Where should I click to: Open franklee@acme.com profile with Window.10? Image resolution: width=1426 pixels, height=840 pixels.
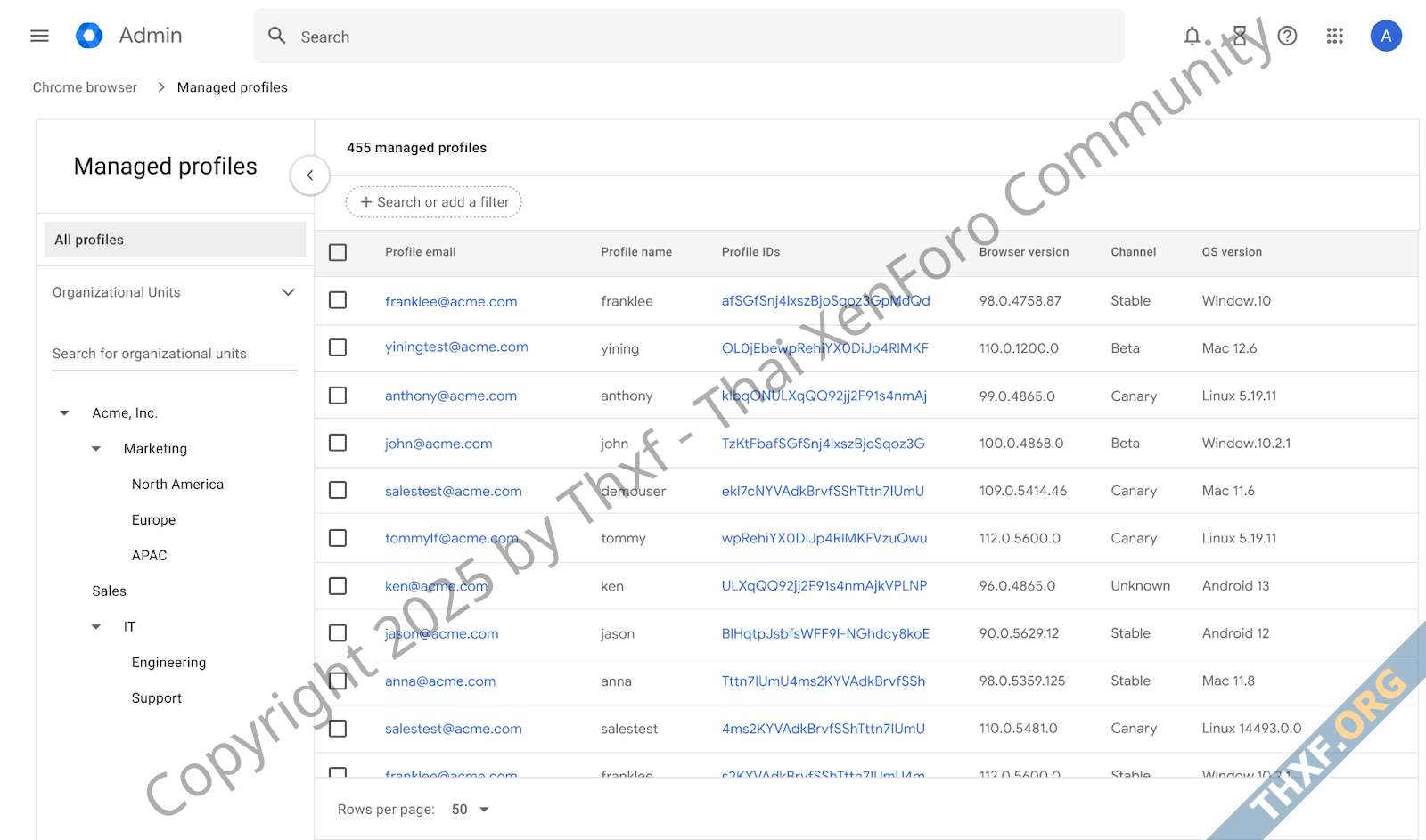[451, 301]
